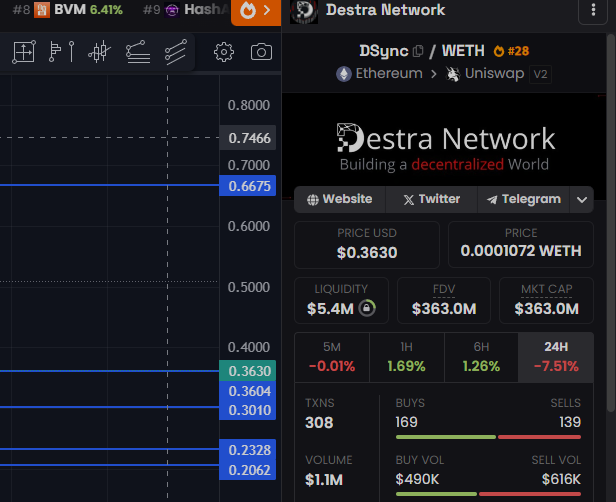616x502 pixels.
Task: Click the 0.2062 blue price label
Action: pos(248,470)
